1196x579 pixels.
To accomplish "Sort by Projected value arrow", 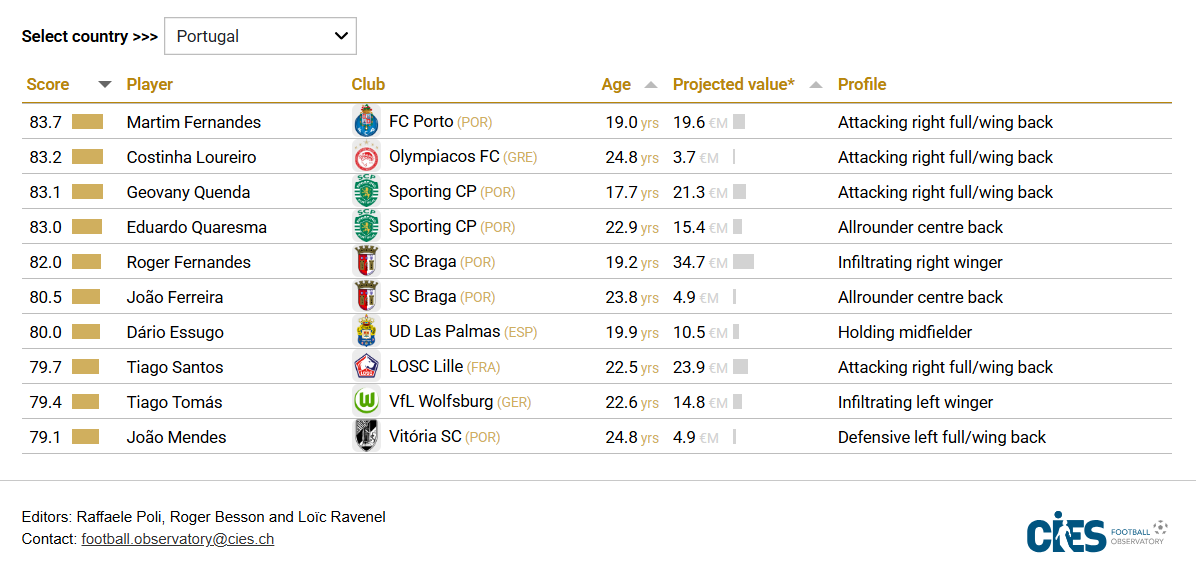I will point(815,85).
